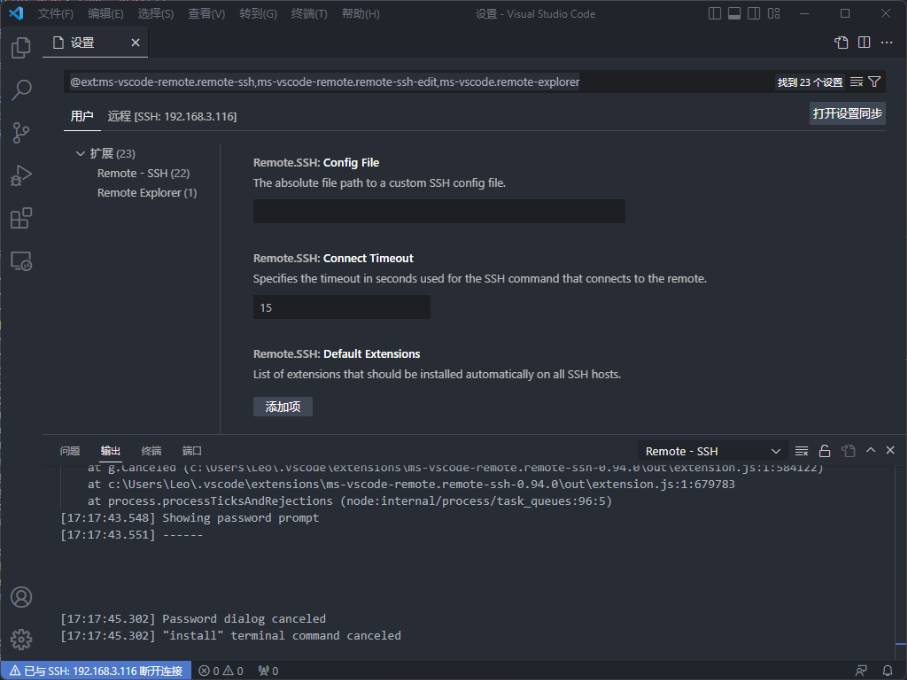907x680 pixels.
Task: Close the 设置 editor tab
Action: click(x=135, y=43)
